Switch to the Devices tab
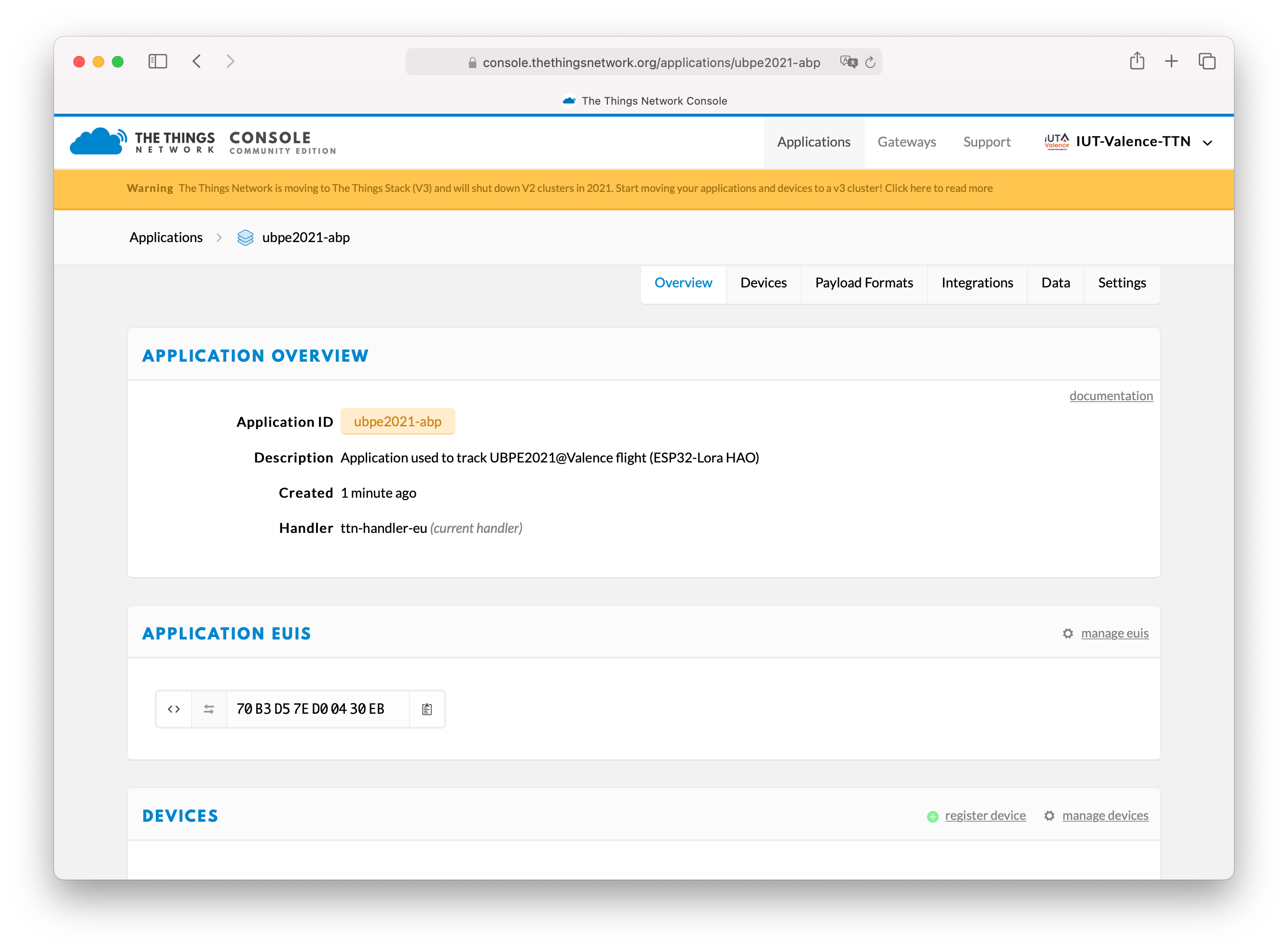This screenshot has height=951, width=1288. [764, 283]
